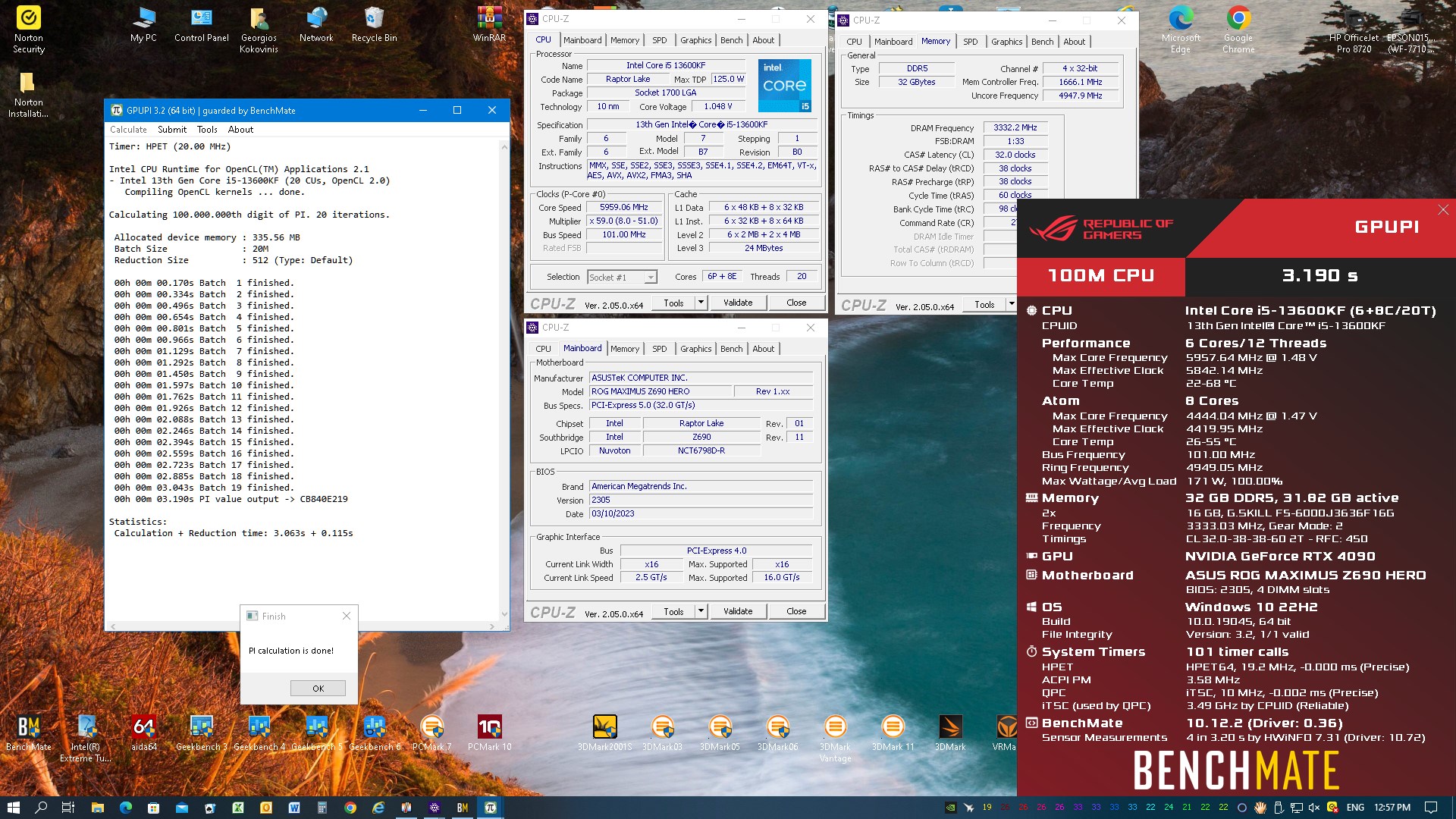This screenshot has width=1456, height=819.
Task: Click the GPUPI vertical scrollbar down arrow
Action: click(x=504, y=614)
